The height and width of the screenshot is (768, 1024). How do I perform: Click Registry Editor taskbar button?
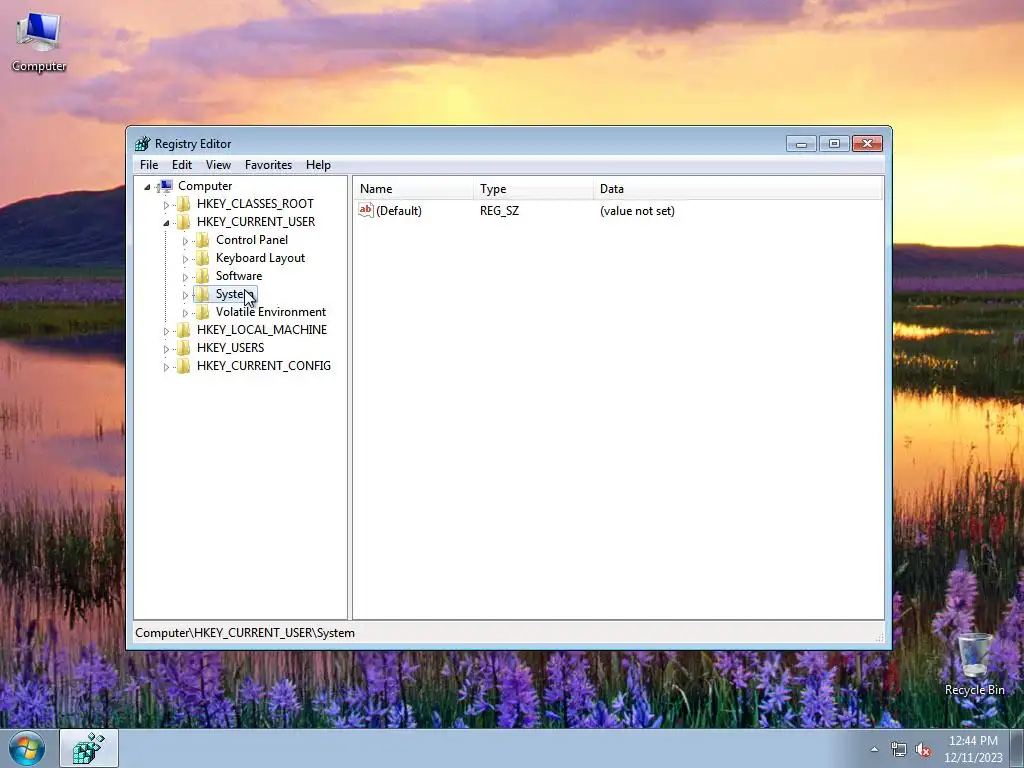(89, 748)
